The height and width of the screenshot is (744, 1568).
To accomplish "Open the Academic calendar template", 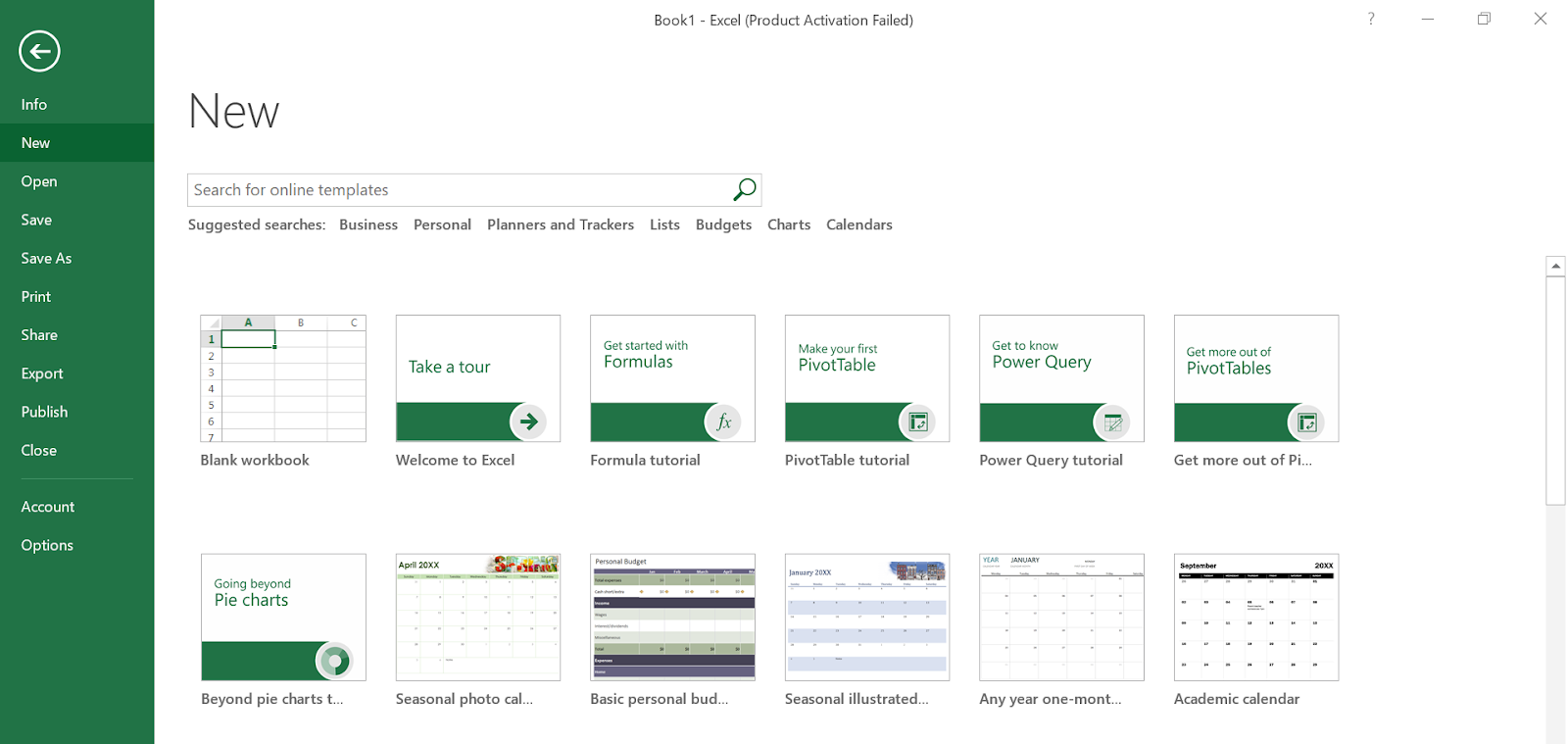I will 1256,618.
